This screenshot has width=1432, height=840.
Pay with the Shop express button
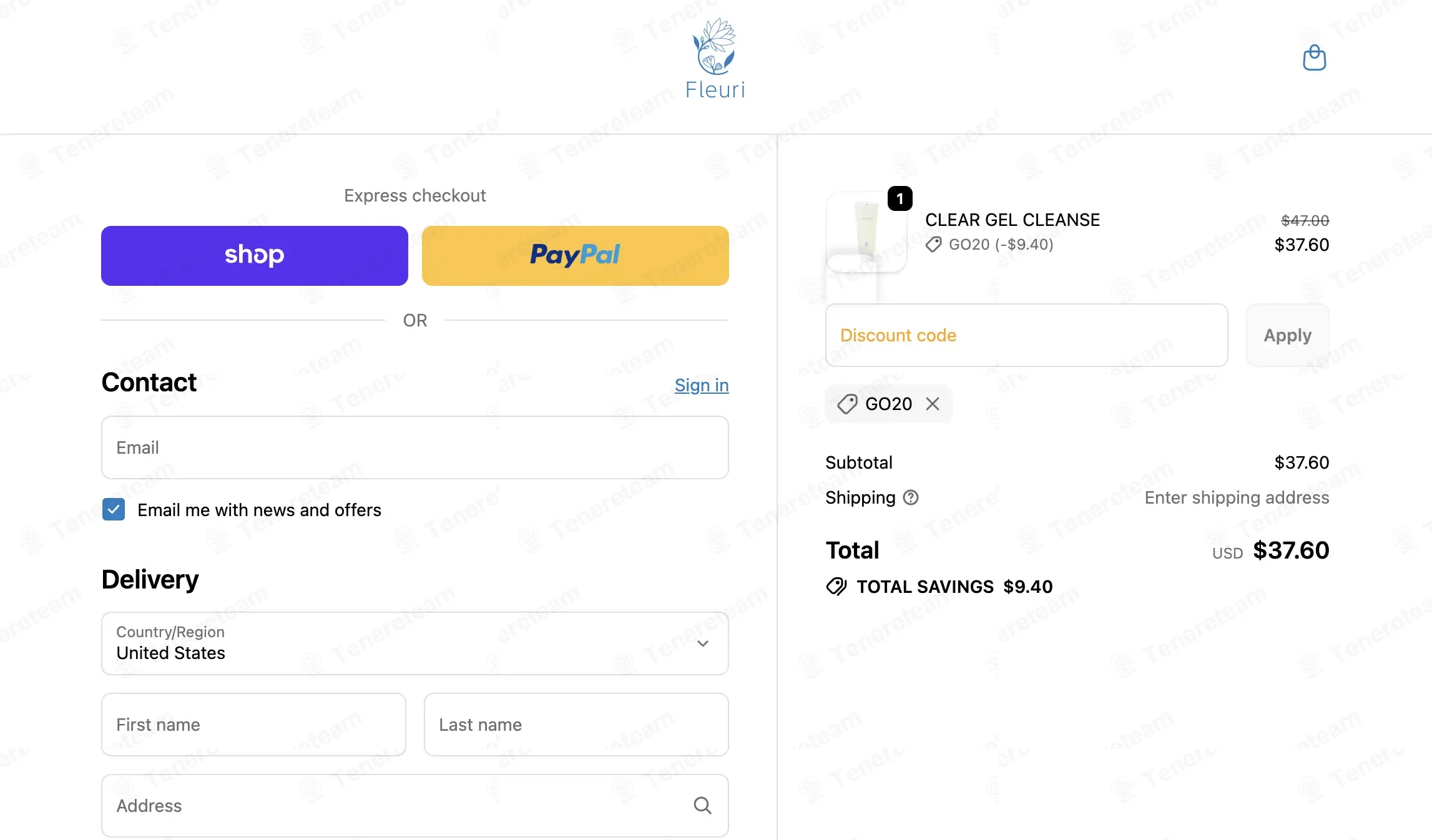click(255, 256)
